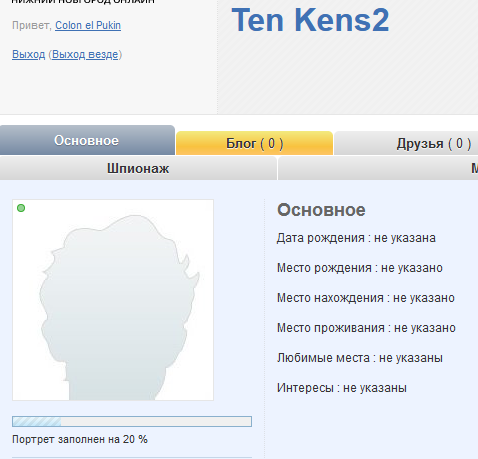Click the Портрет заполнен на 20 % text
This screenshot has height=459, width=478.
[x=80, y=439]
